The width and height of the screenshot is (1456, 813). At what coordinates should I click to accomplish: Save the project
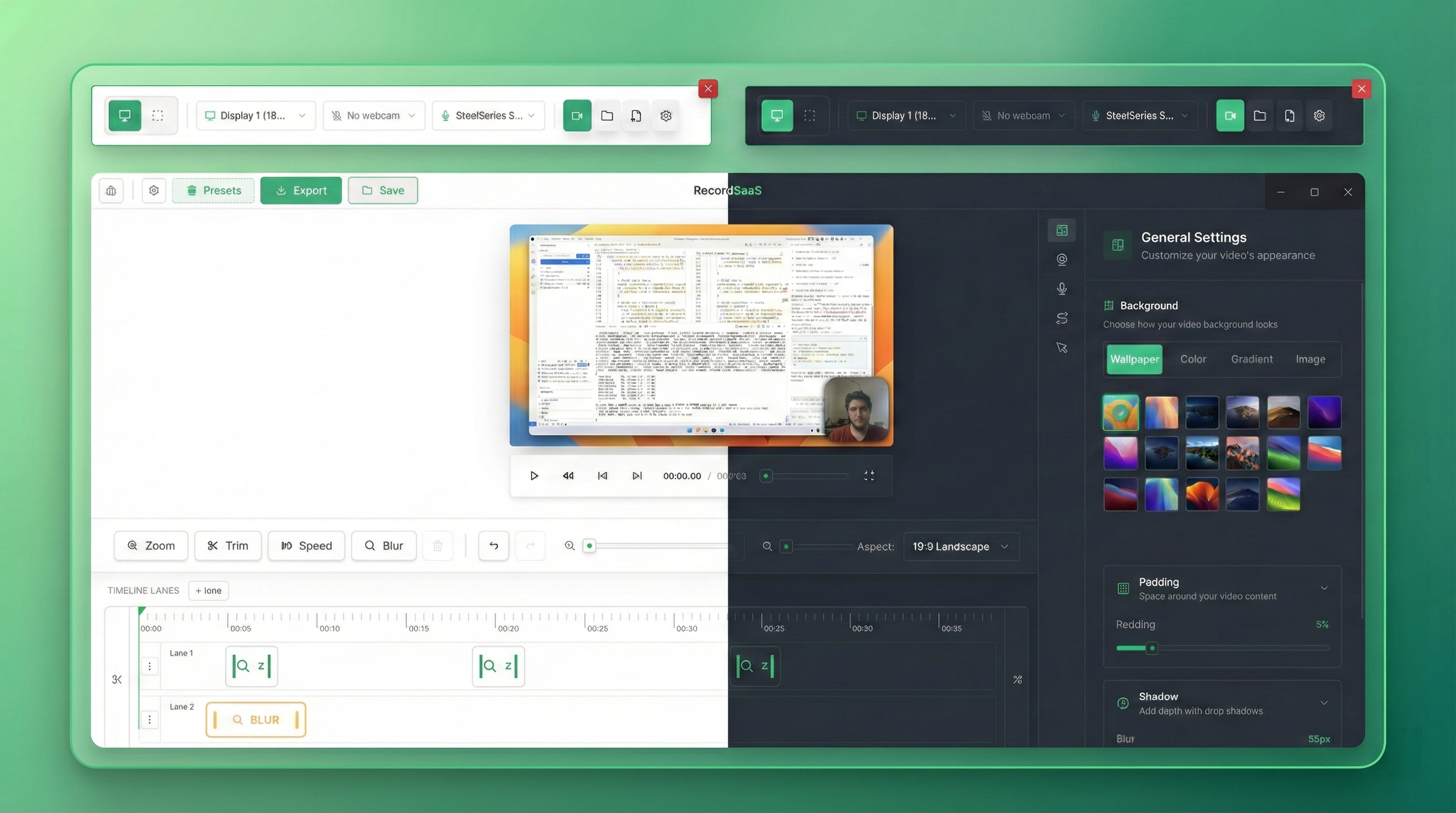coord(383,191)
